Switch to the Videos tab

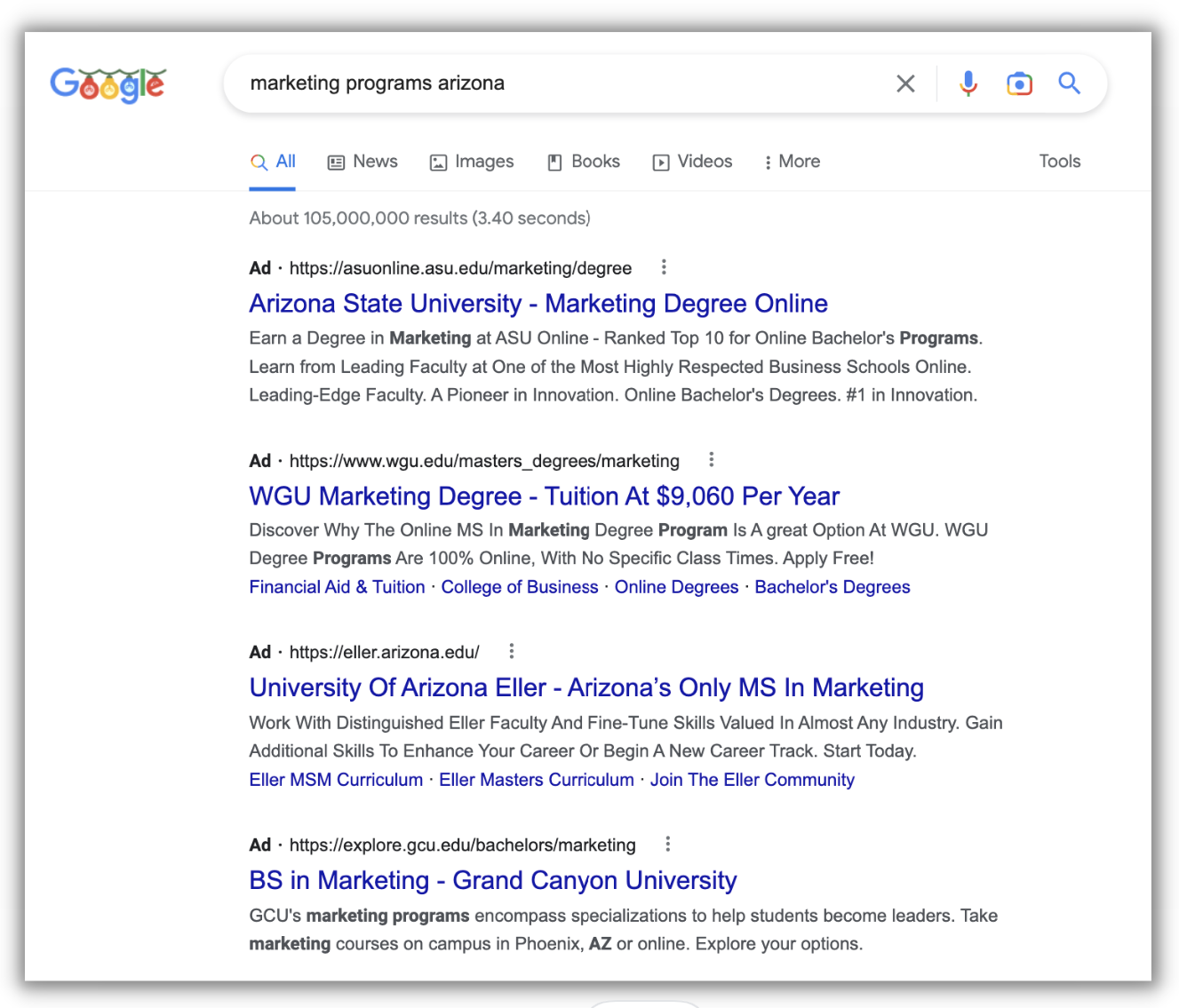(693, 162)
